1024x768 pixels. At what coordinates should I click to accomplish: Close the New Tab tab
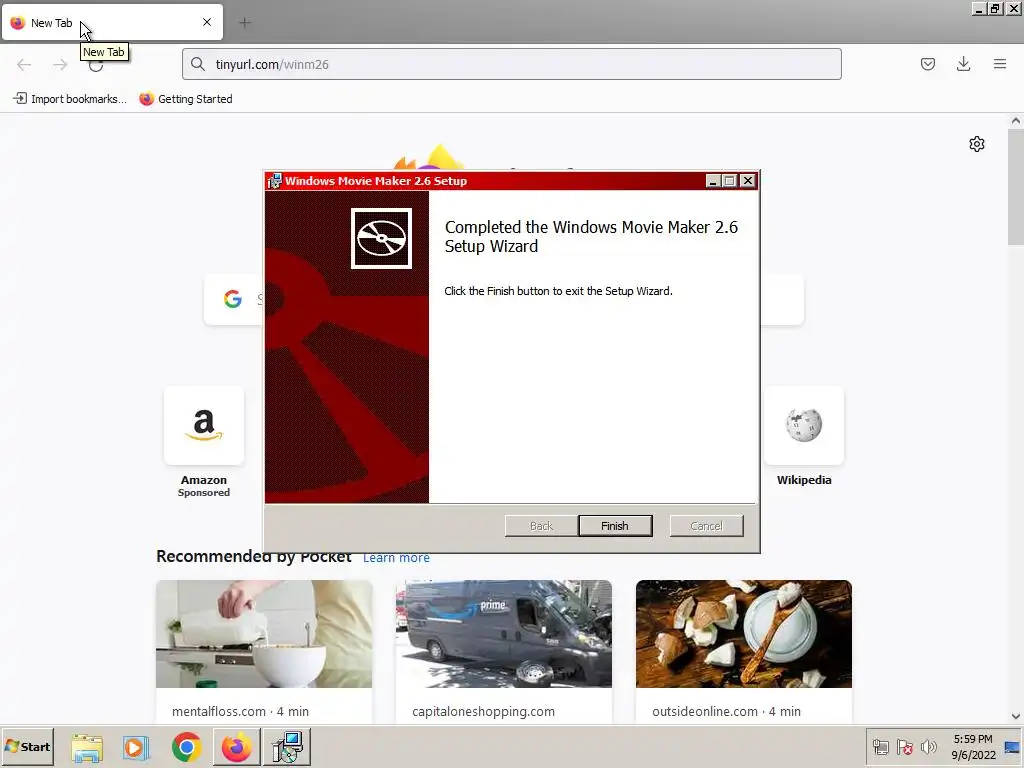pyautogui.click(x=207, y=22)
